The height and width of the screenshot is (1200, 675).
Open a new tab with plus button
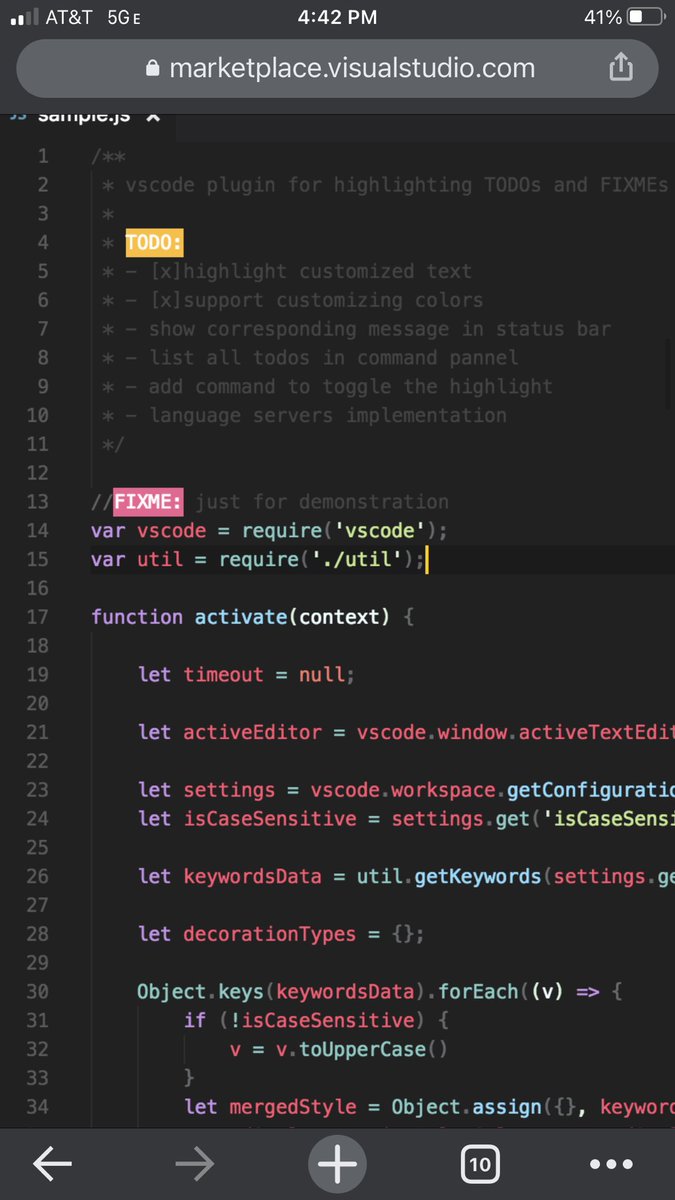[337, 1164]
